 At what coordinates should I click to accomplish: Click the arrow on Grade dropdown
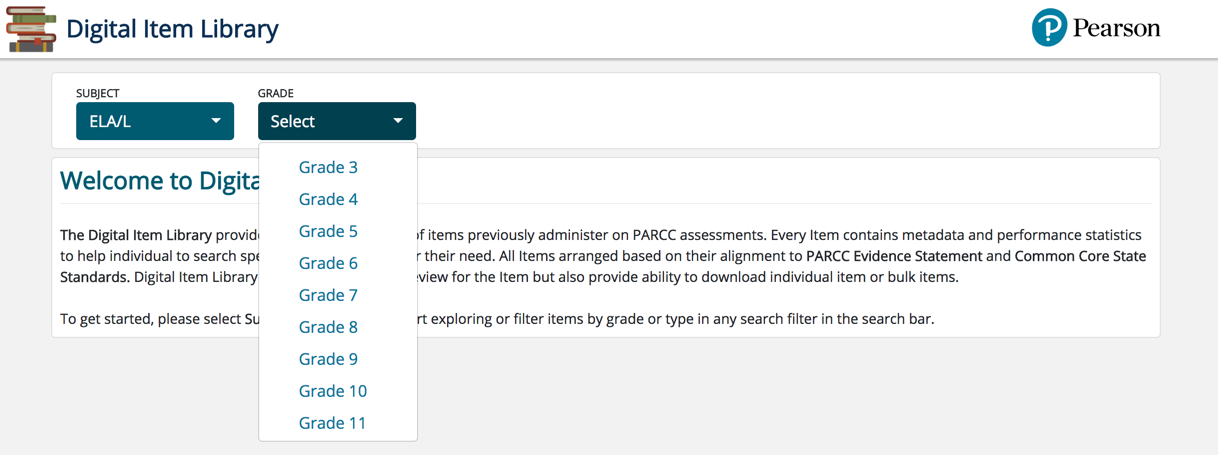pyautogui.click(x=398, y=121)
